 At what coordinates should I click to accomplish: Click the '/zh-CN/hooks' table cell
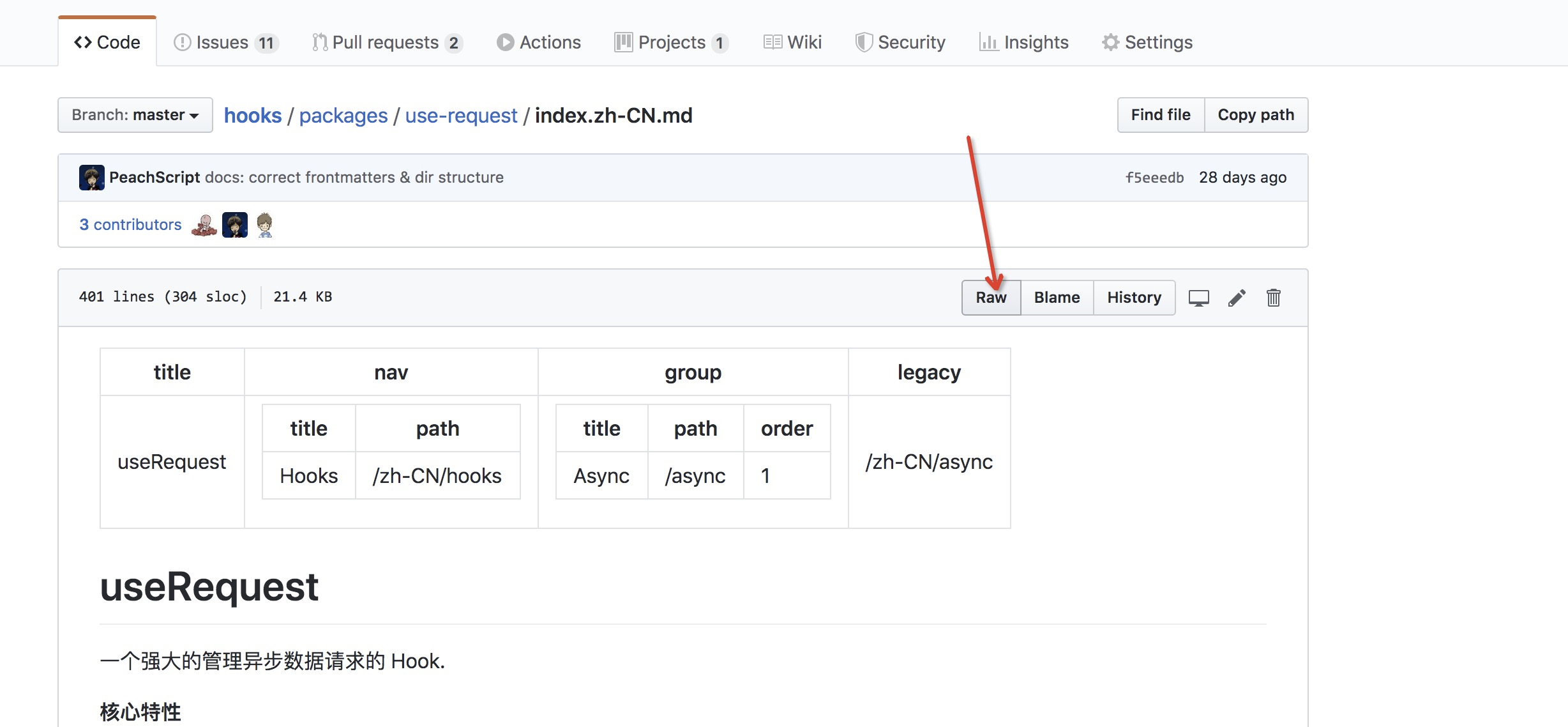coord(437,476)
